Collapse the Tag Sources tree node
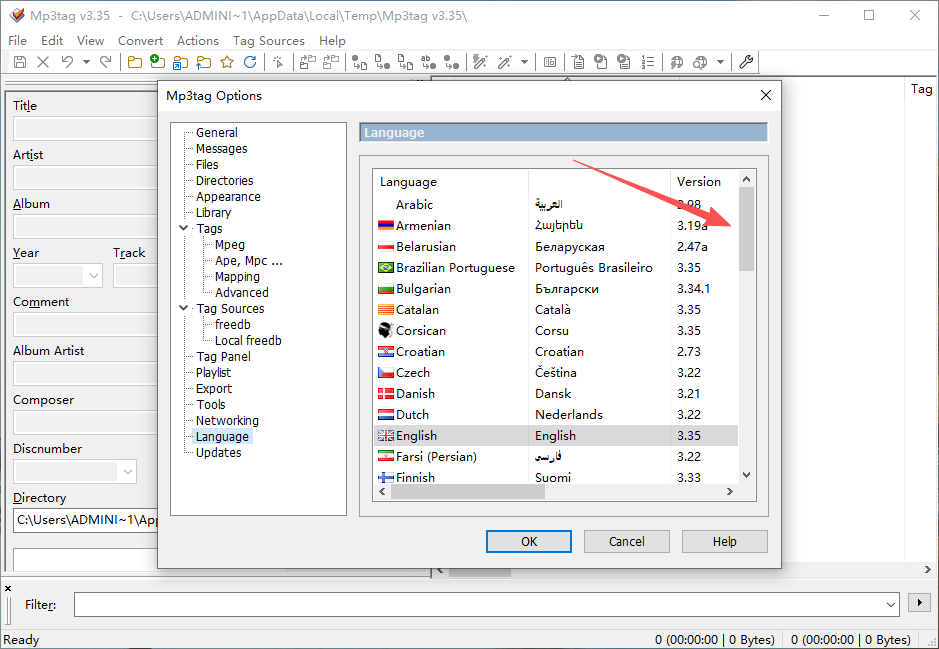The image size is (939, 649). coord(184,308)
